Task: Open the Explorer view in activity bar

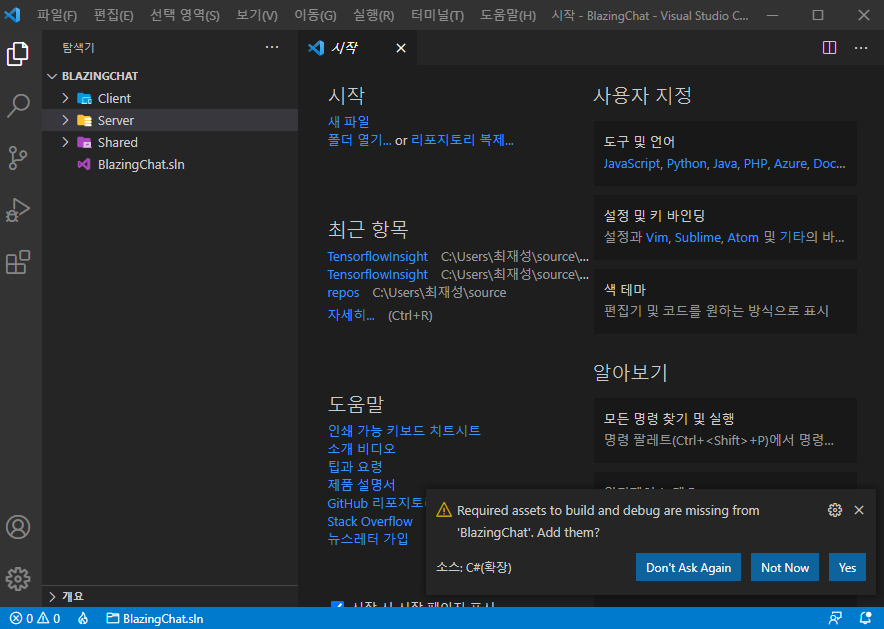Action: (18, 54)
